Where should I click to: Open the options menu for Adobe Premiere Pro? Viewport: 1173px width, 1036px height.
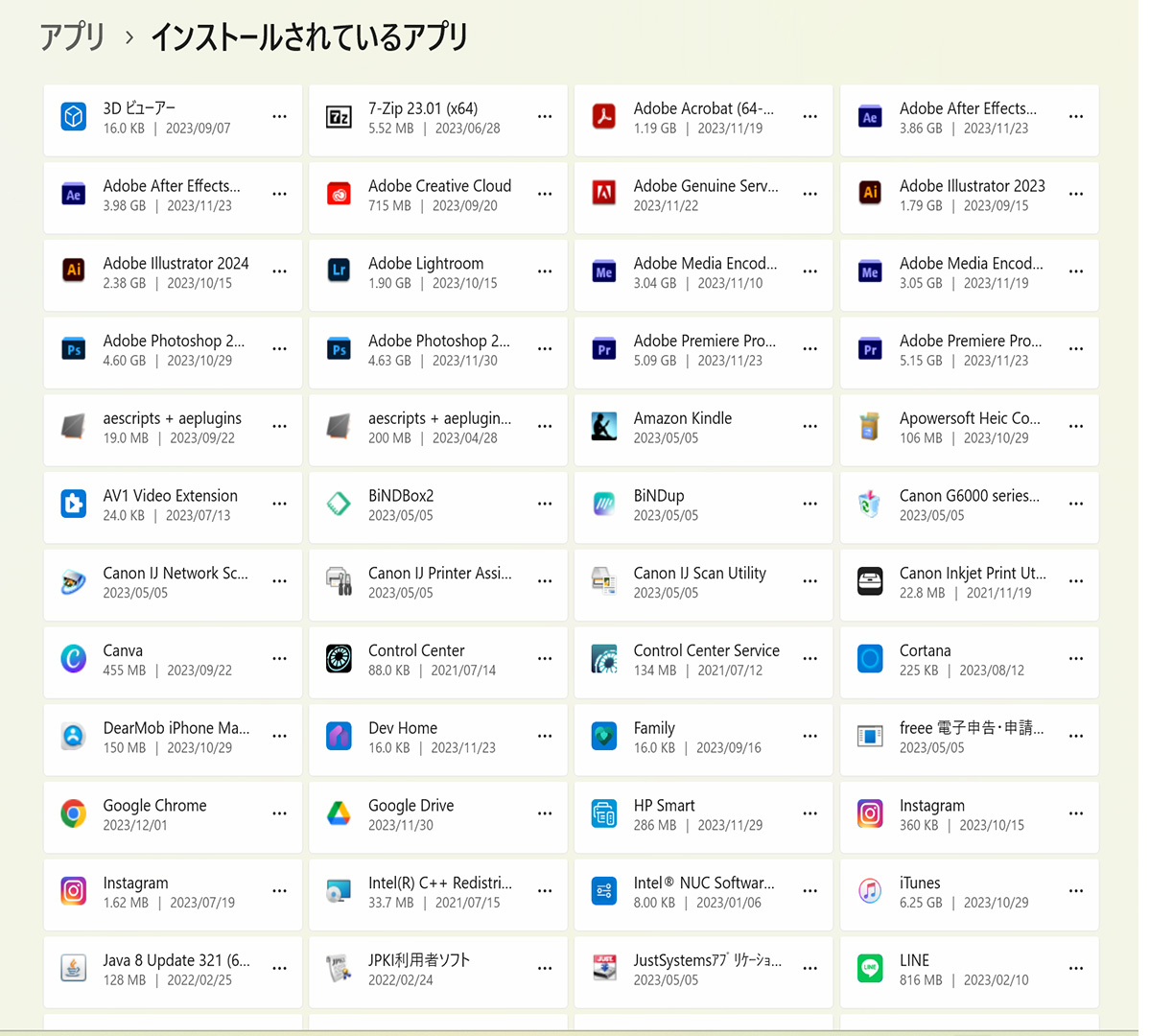point(809,349)
